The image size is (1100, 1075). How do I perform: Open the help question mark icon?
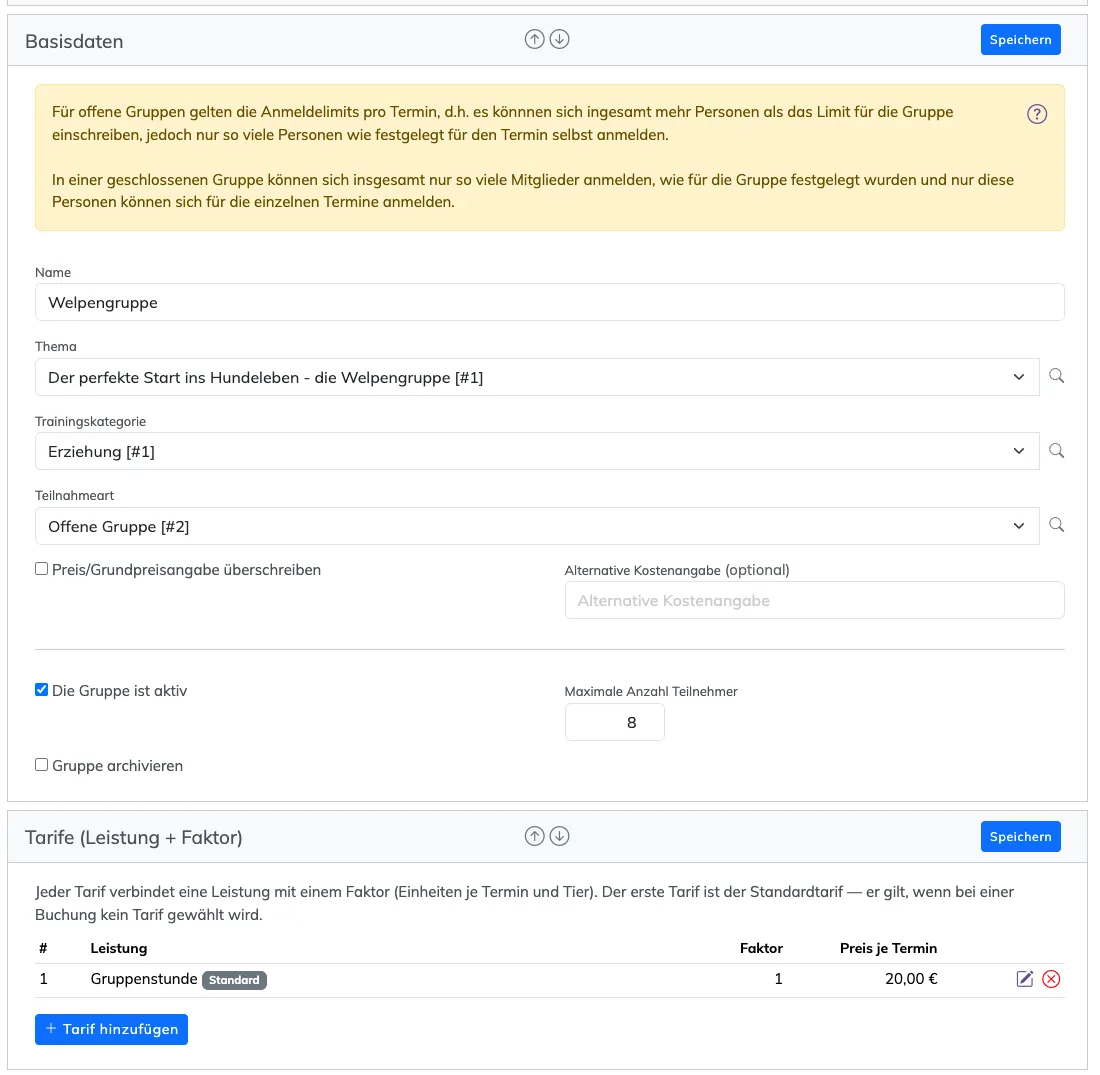[x=1037, y=114]
